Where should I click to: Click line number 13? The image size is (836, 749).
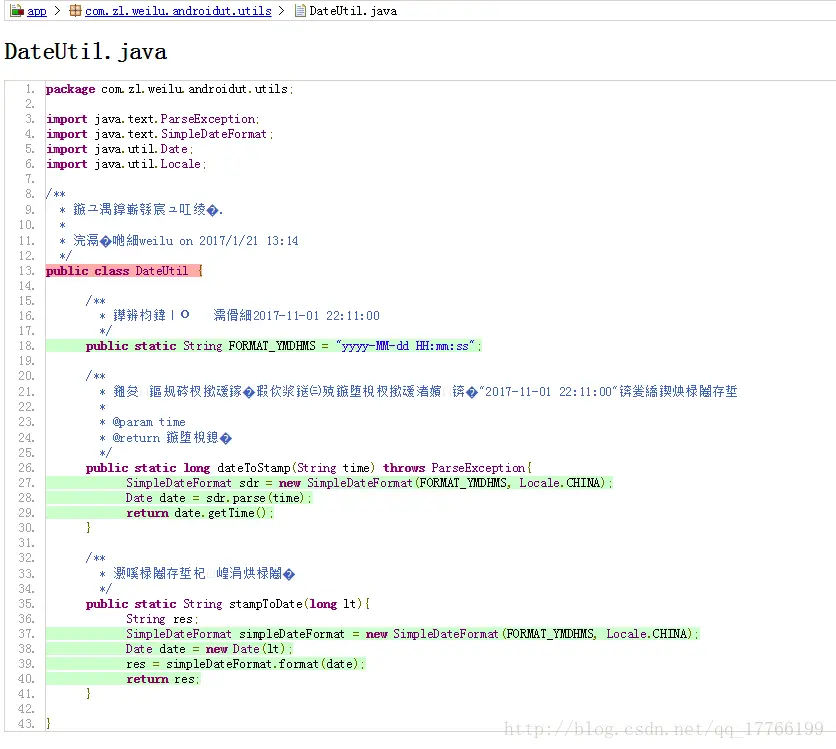(x=27, y=271)
